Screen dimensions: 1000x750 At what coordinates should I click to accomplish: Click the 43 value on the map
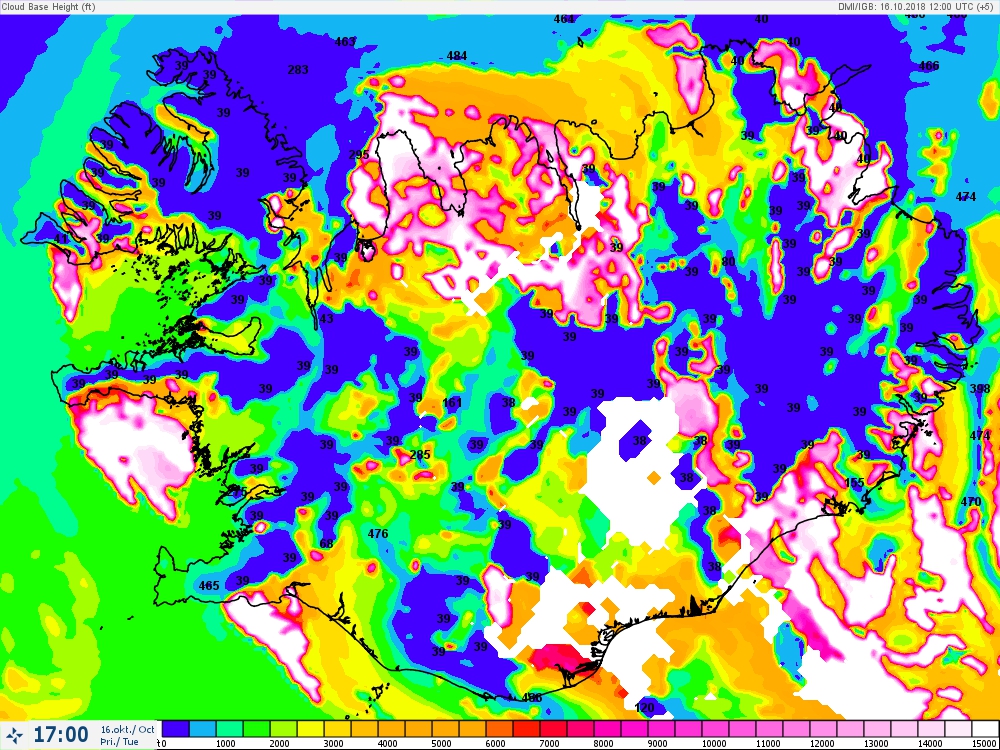coord(326,318)
